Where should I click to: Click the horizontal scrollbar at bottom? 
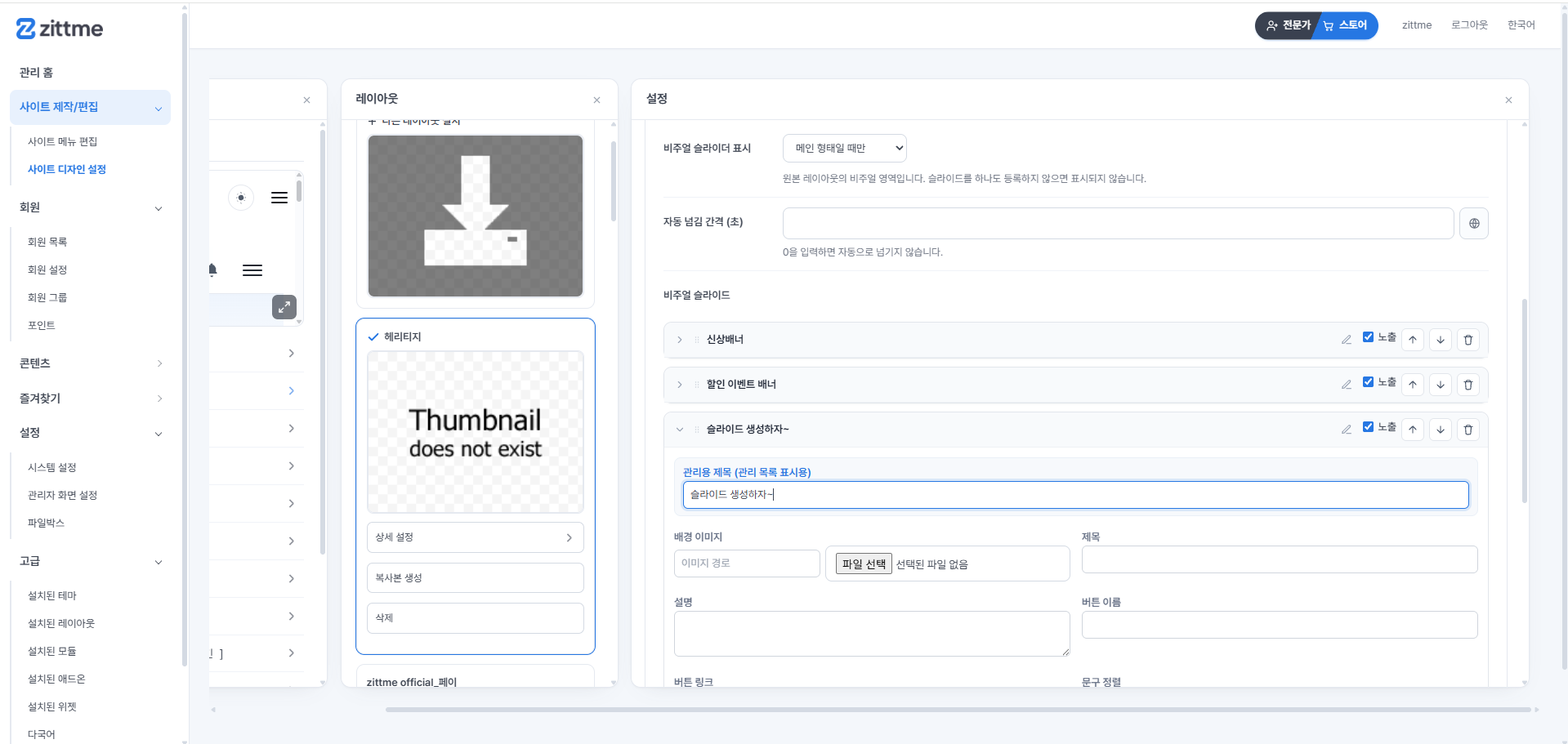(958, 710)
